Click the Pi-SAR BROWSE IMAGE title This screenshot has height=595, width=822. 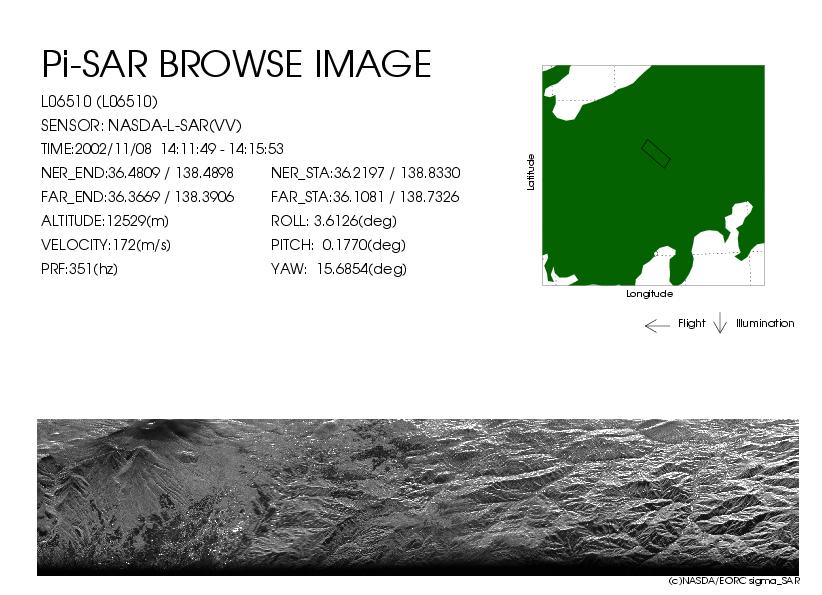click(x=236, y=64)
